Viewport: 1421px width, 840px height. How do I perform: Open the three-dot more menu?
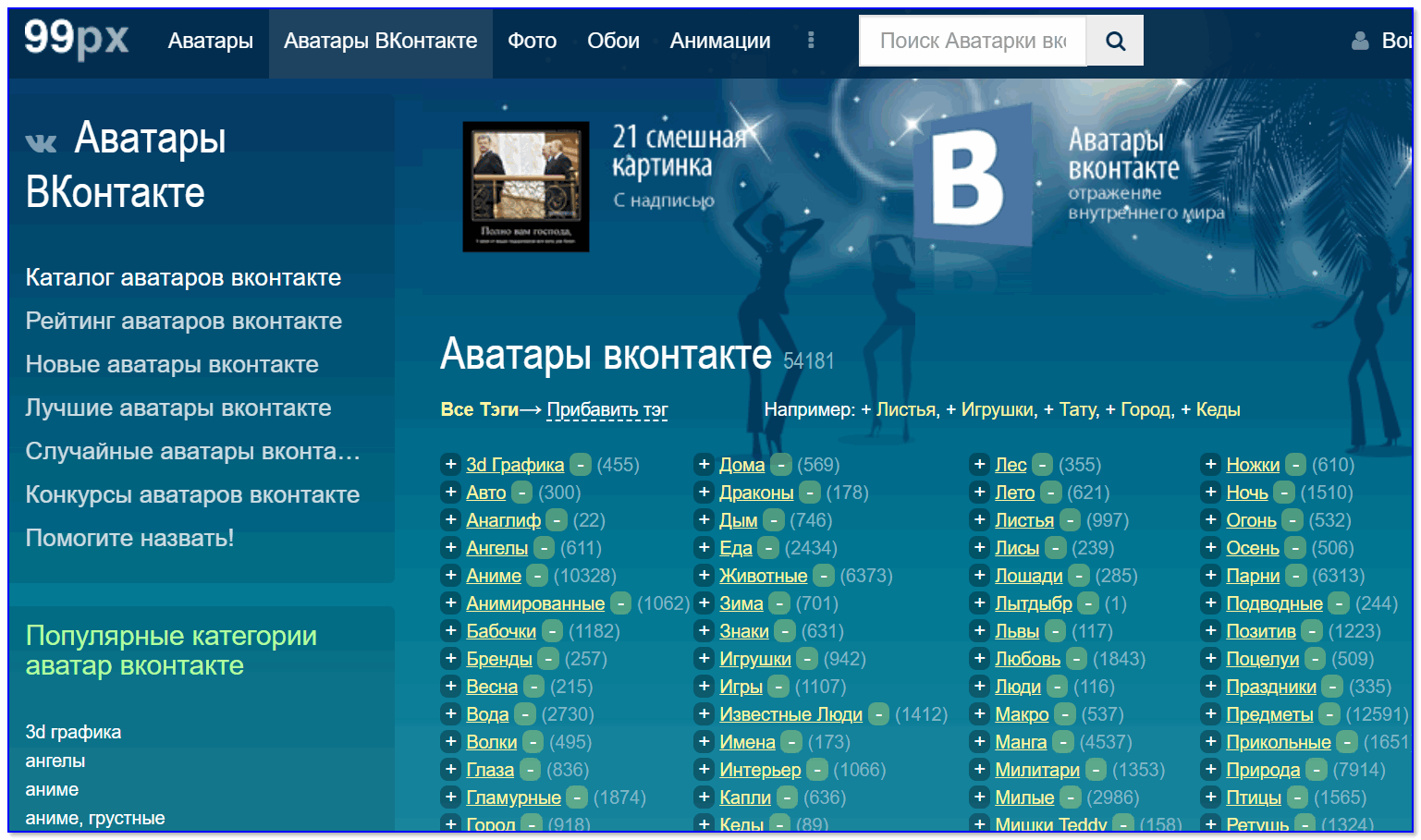(811, 40)
